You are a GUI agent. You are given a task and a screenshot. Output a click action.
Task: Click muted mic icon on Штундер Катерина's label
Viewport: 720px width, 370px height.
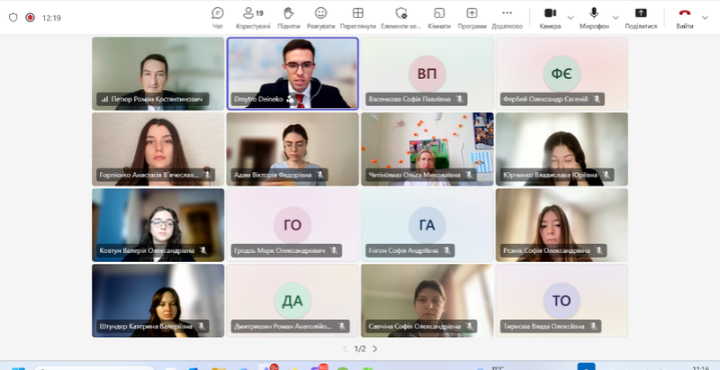pos(202,326)
